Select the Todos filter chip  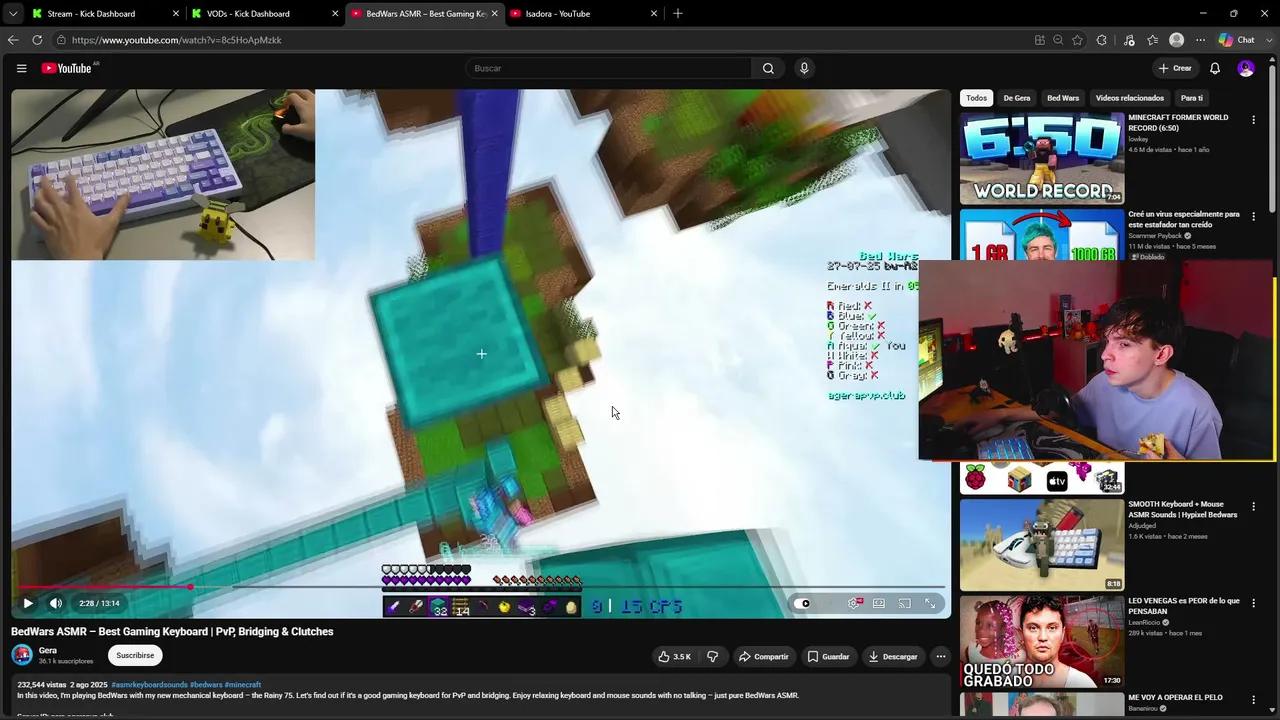point(976,98)
